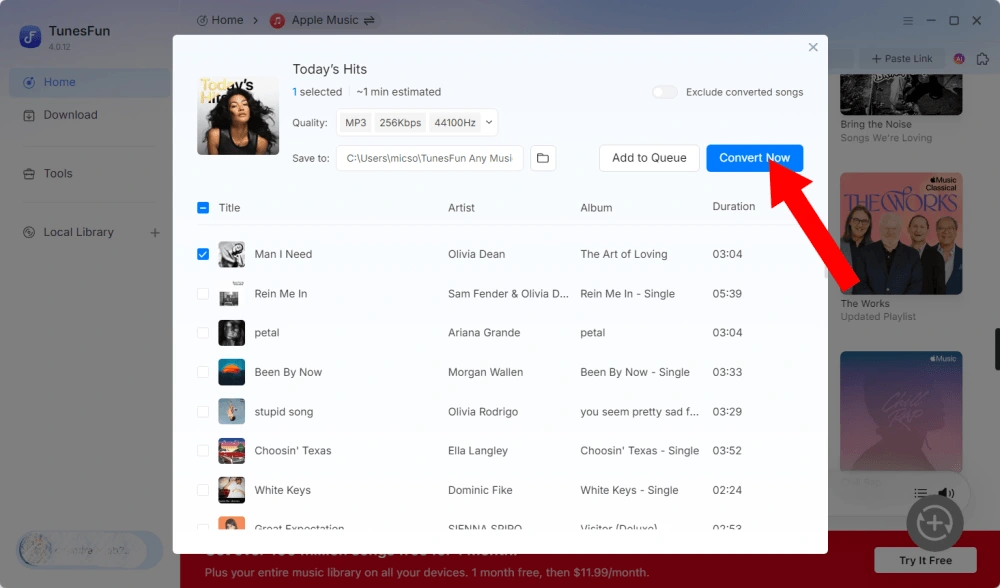Click artist name Ariana Grande
1000x588 pixels.
pos(484,332)
